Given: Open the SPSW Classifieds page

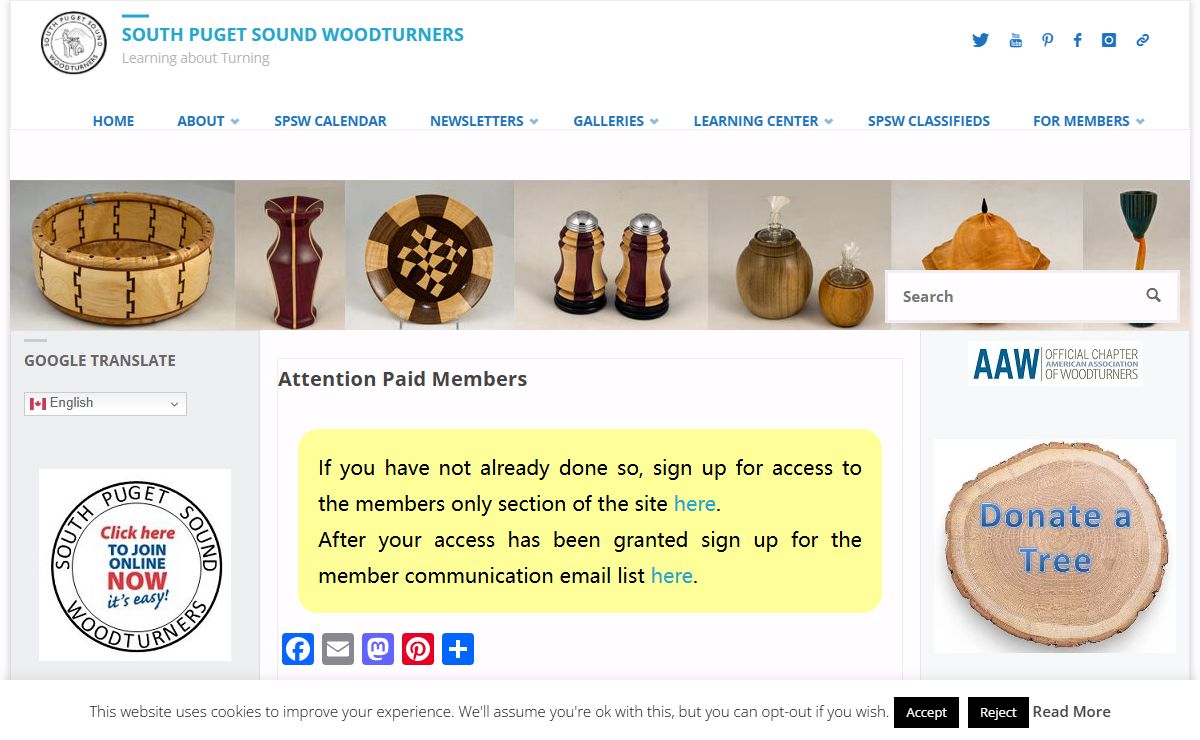Looking at the screenshot, I should pyautogui.click(x=928, y=121).
